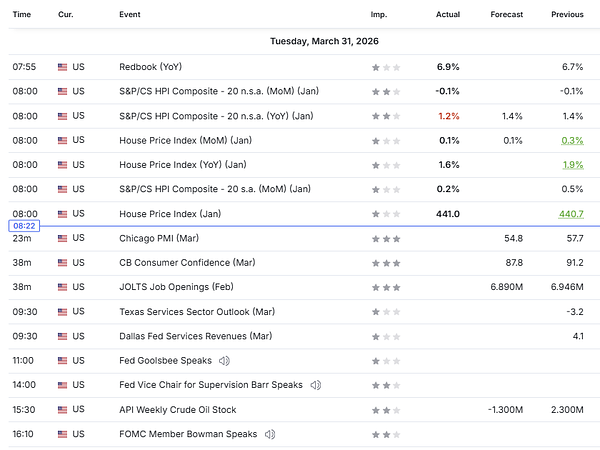The image size is (600, 450).
Task: Click importance stars for API Weekly Crude Oil Stock
Action: (386, 410)
